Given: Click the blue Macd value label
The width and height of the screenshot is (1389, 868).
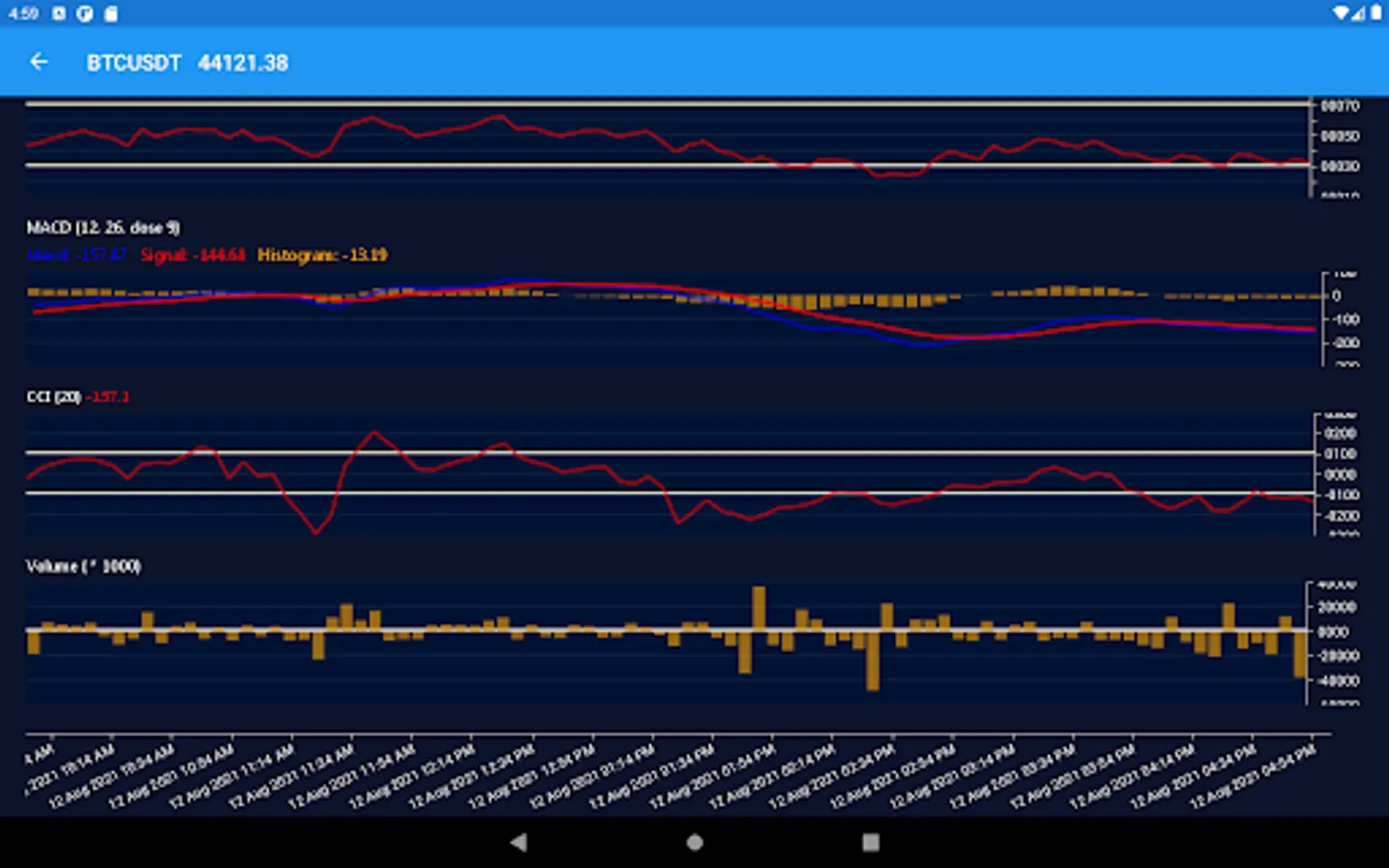Looking at the screenshot, I should pyautogui.click(x=76, y=255).
